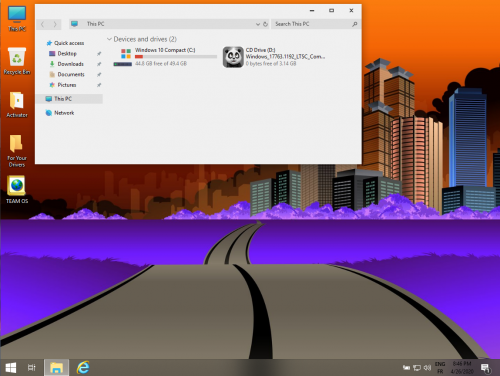Click the volume speaker tray icon
500x376 pixels.
427,368
